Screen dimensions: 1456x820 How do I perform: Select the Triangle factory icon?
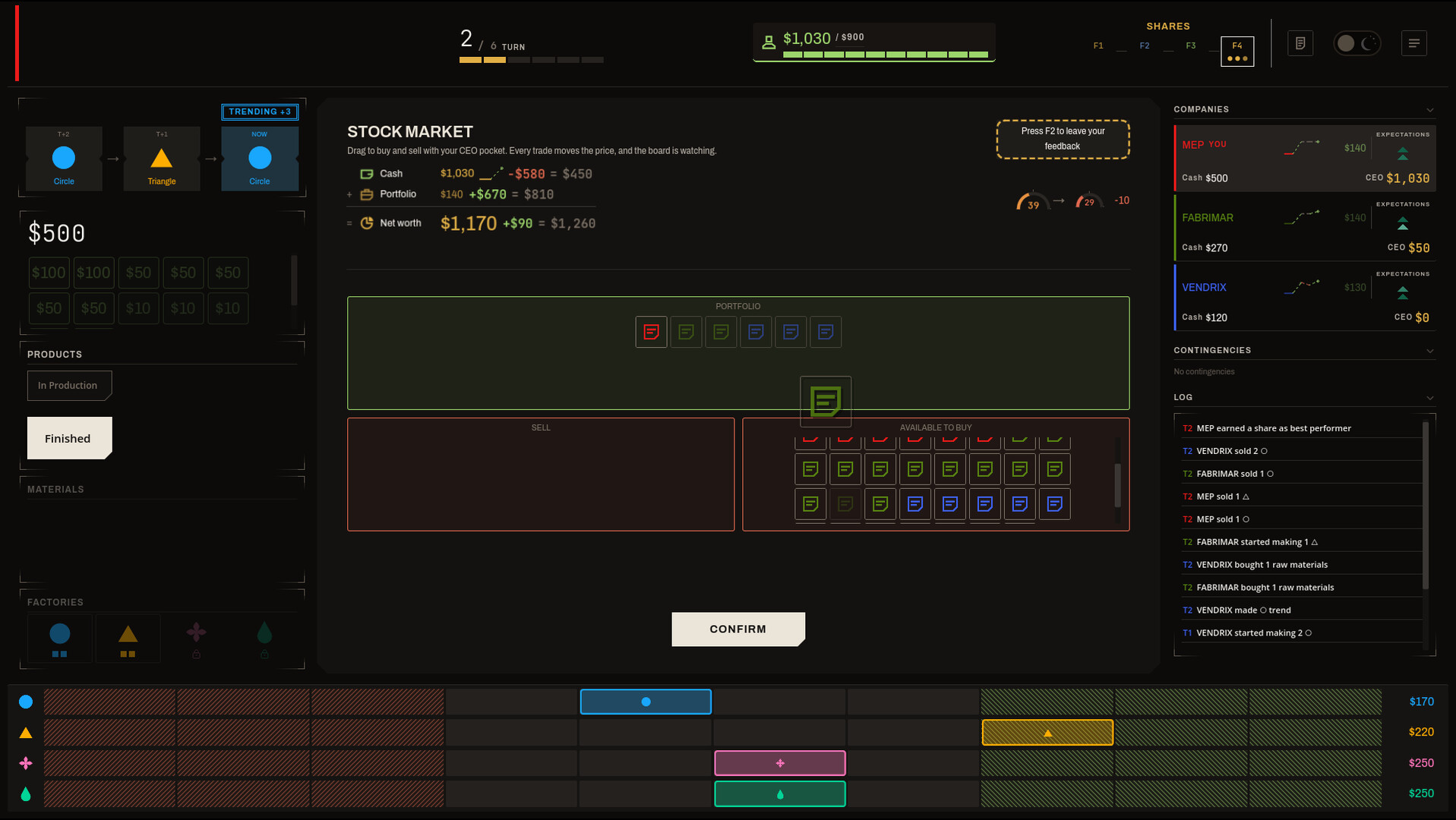pos(128,639)
